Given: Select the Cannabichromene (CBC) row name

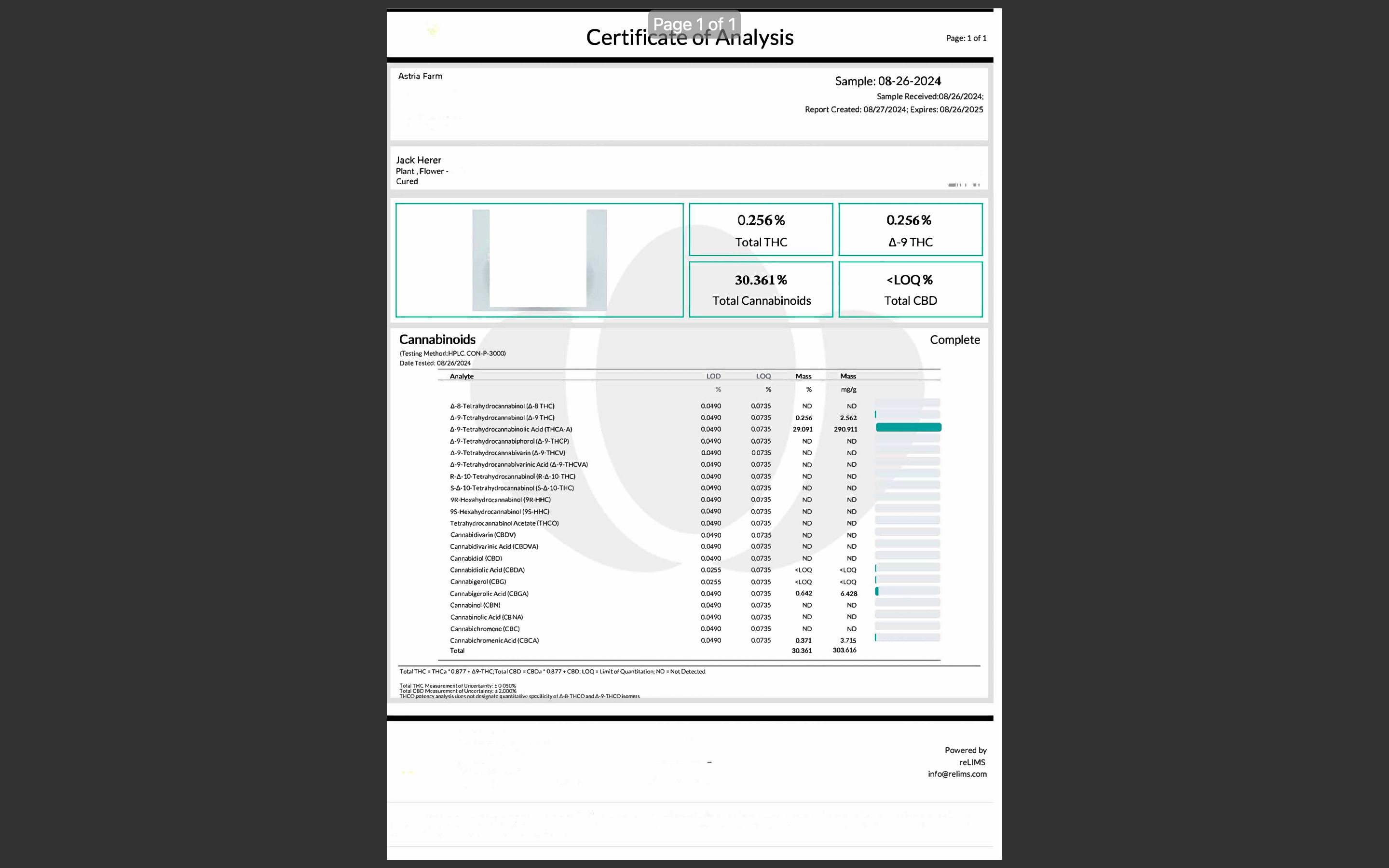Looking at the screenshot, I should [484, 629].
